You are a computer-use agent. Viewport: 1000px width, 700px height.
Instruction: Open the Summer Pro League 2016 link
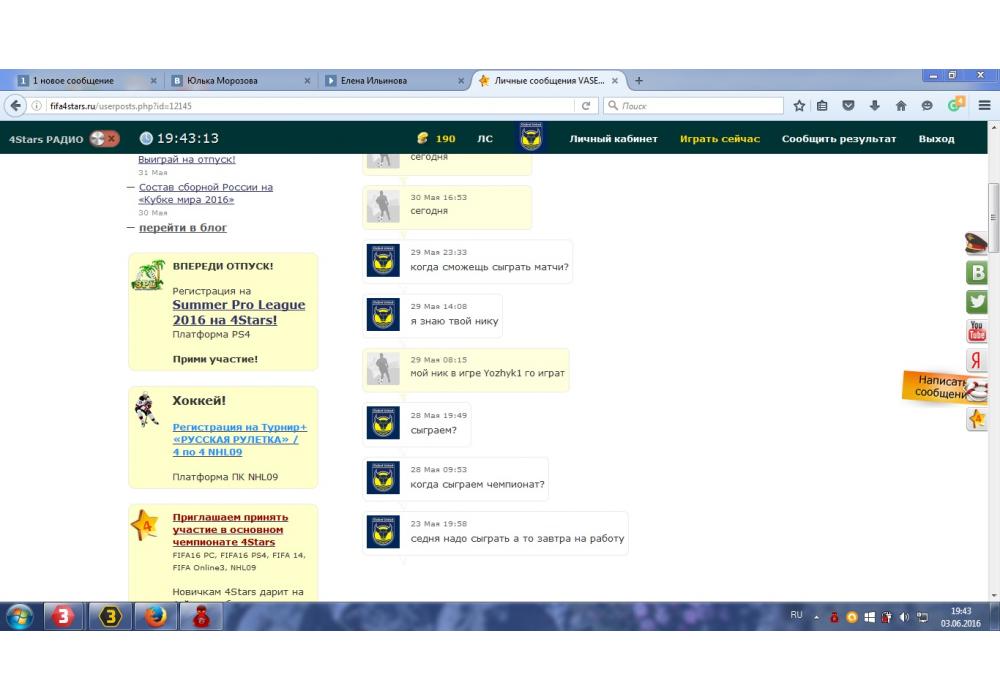click(238, 312)
